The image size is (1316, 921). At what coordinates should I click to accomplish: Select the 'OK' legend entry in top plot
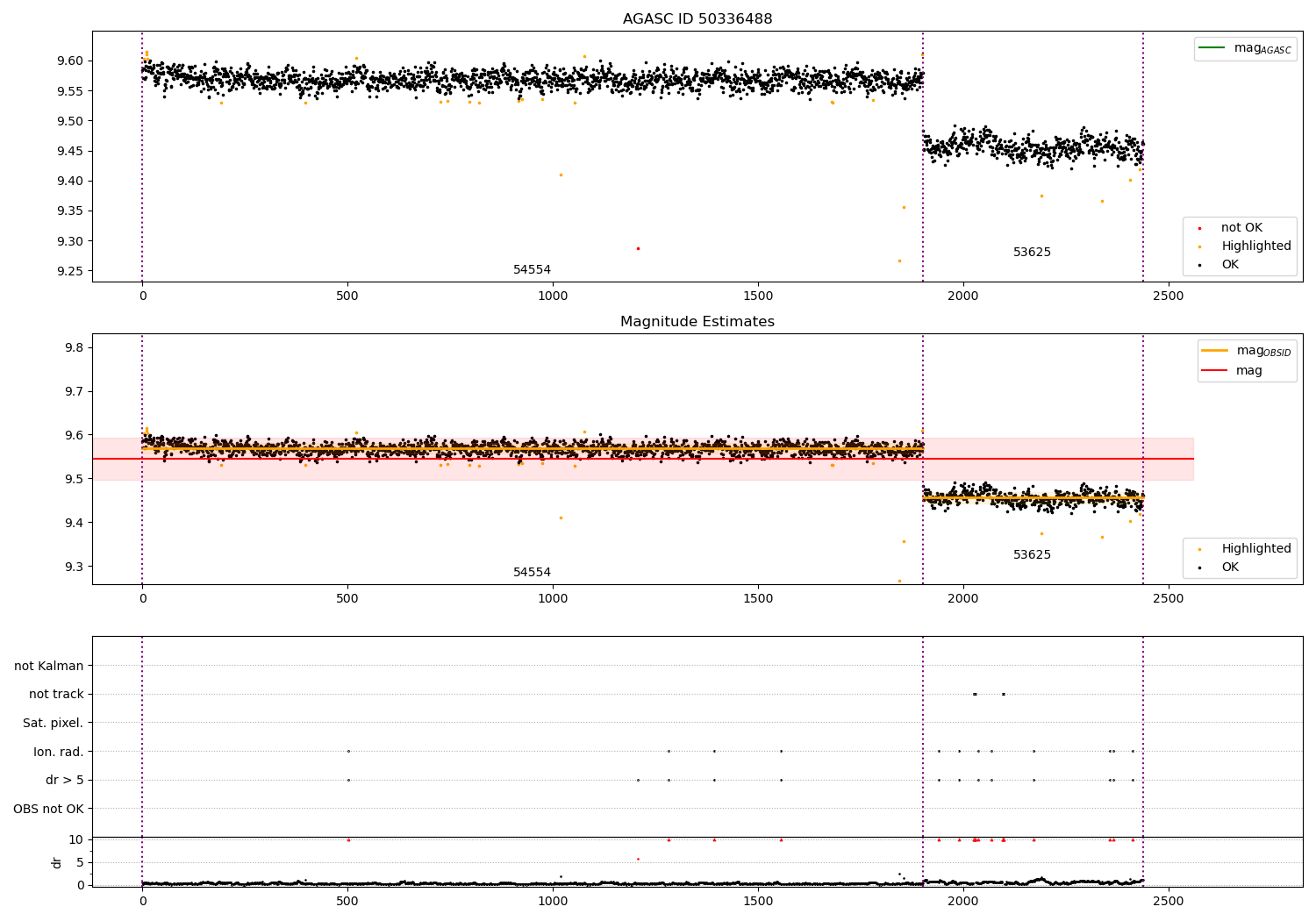point(1230,265)
